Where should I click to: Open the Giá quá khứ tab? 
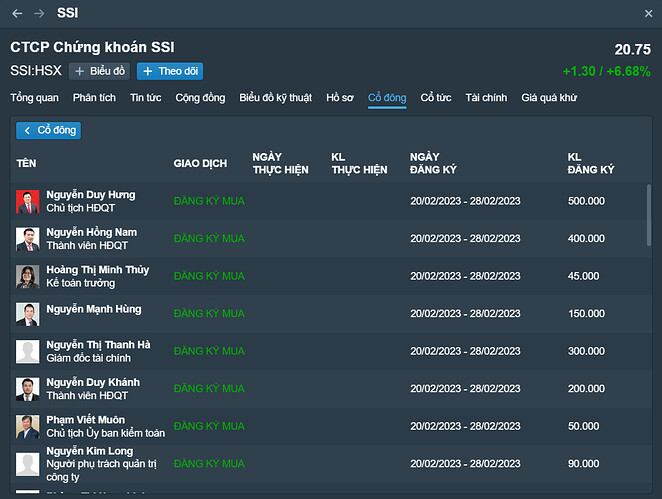[x=549, y=98]
